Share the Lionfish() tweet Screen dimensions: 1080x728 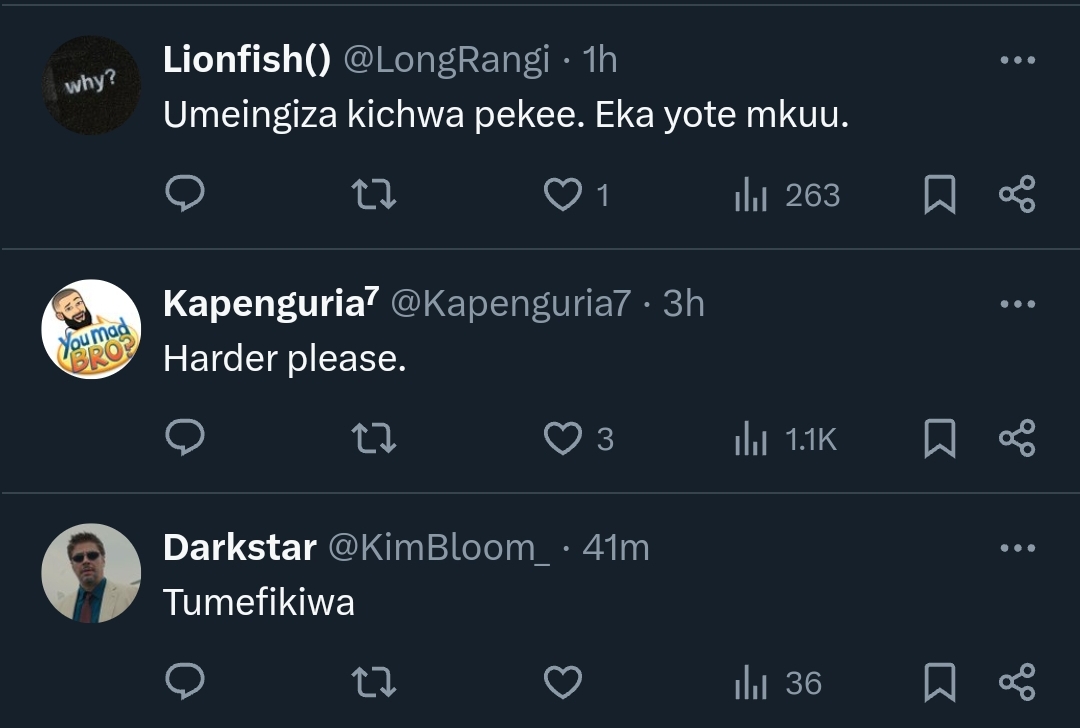click(1017, 195)
